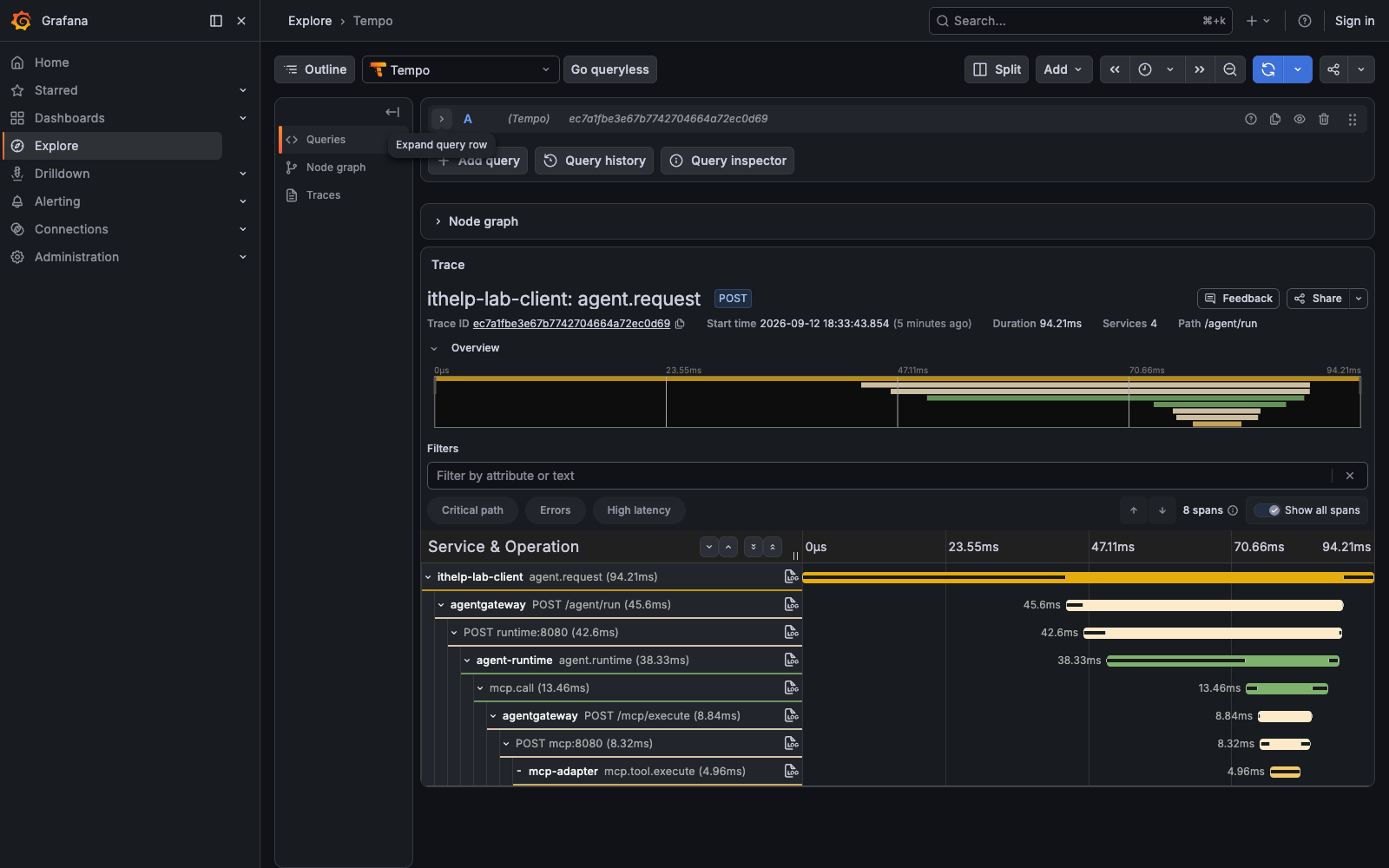Image resolution: width=1389 pixels, height=868 pixels.
Task: Click the trace minimap overview
Action: (x=897, y=401)
